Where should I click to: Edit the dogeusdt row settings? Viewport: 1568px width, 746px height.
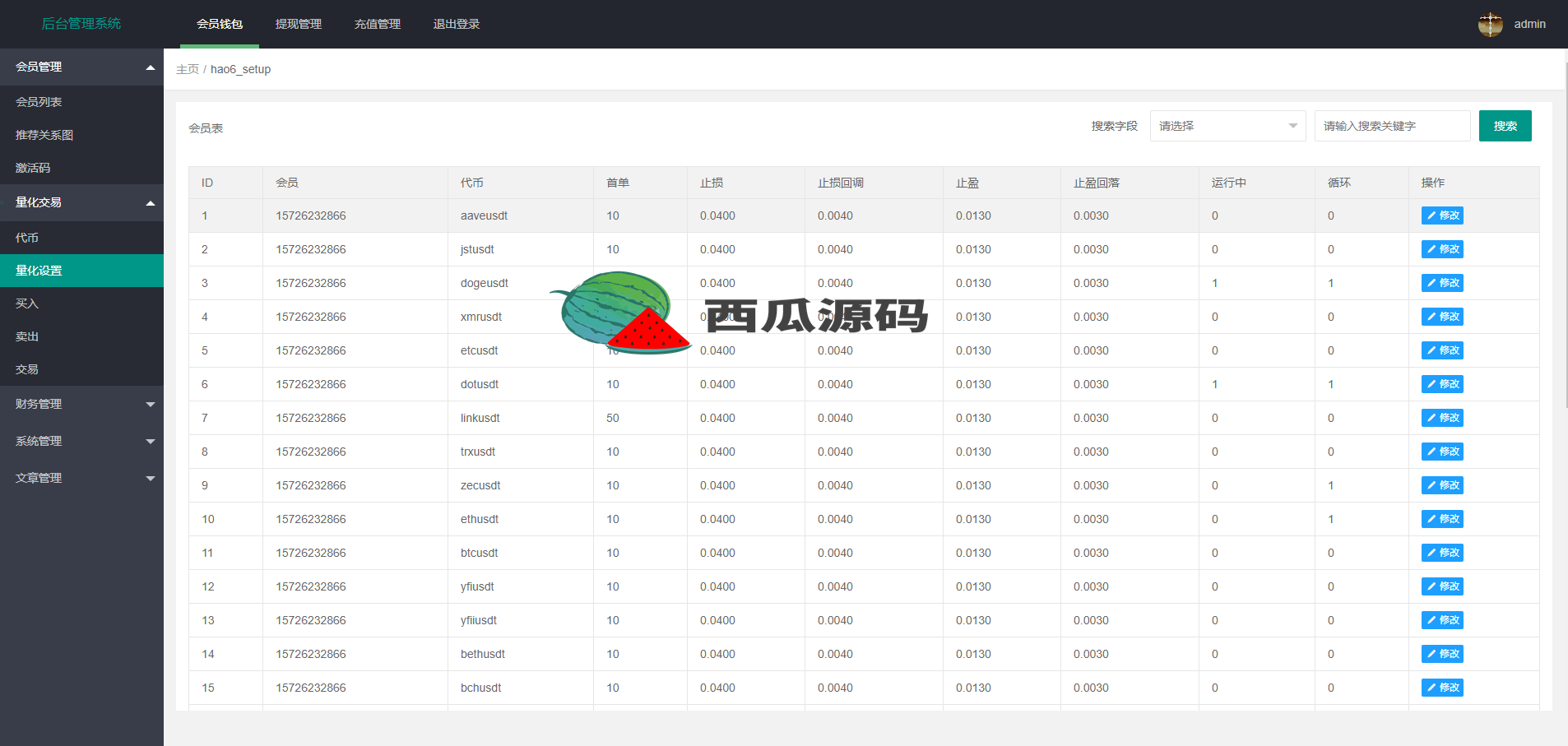click(x=1442, y=283)
